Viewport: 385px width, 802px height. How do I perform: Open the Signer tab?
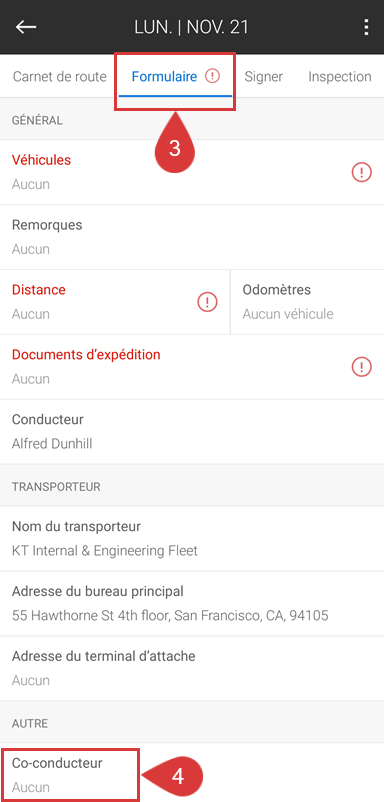[263, 77]
